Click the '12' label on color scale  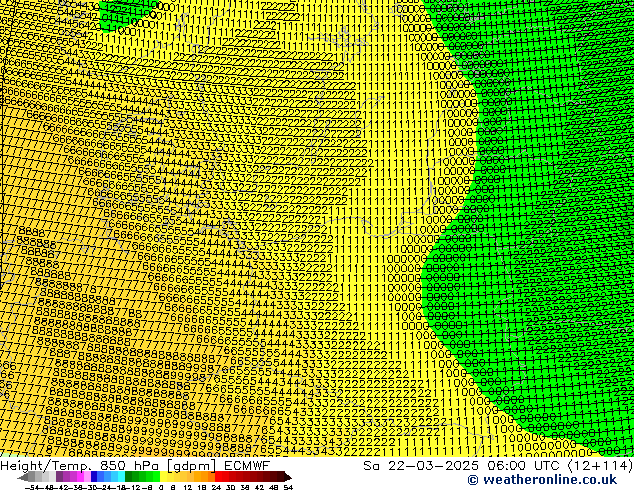[187, 487]
